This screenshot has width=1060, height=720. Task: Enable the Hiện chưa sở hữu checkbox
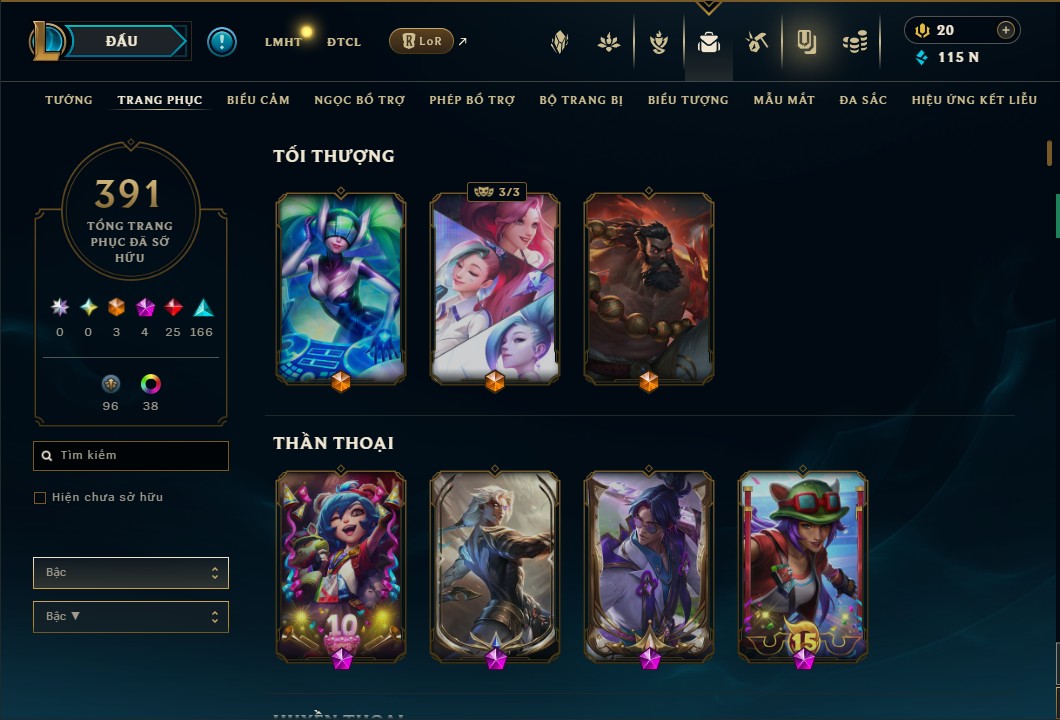point(40,498)
